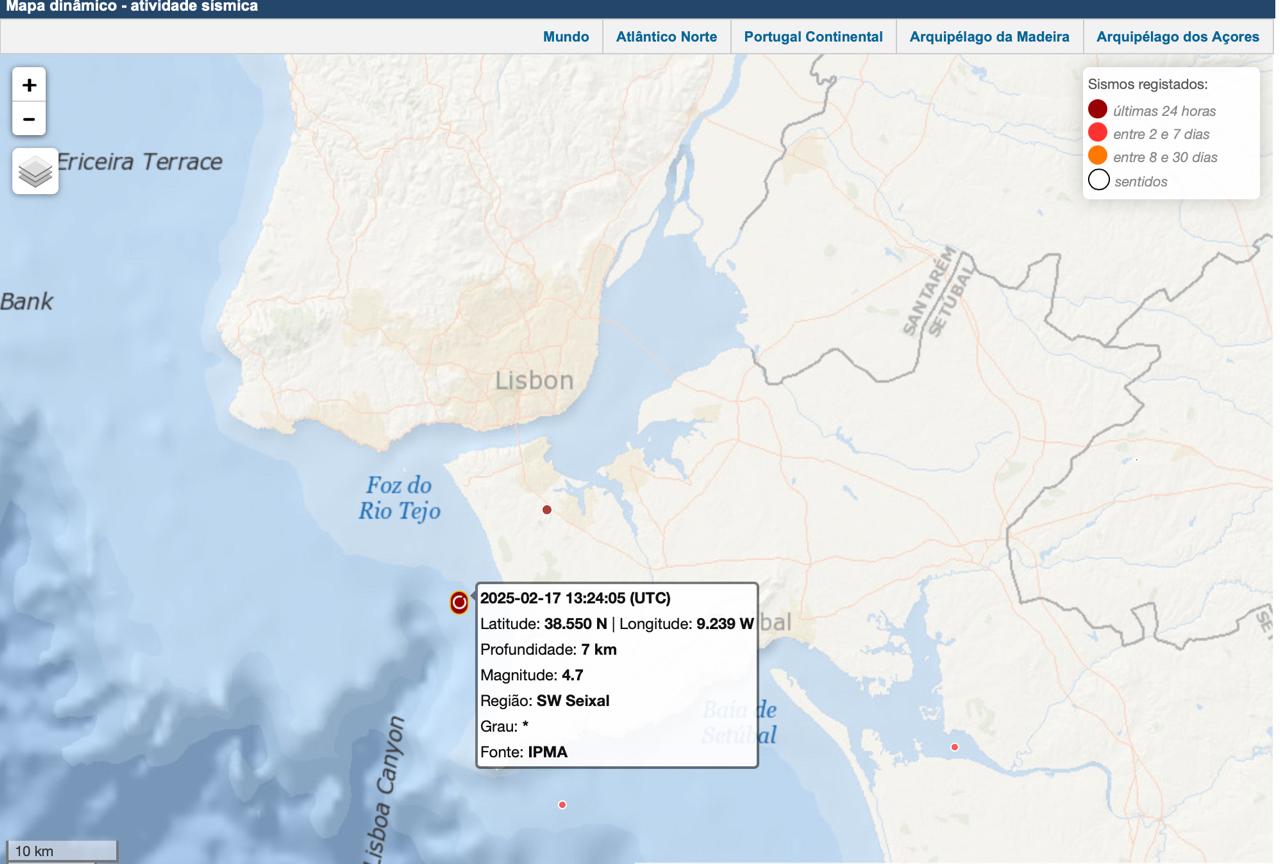
Task: Click the 'Fonte: IPMA' text in popup
Action: coord(524,752)
